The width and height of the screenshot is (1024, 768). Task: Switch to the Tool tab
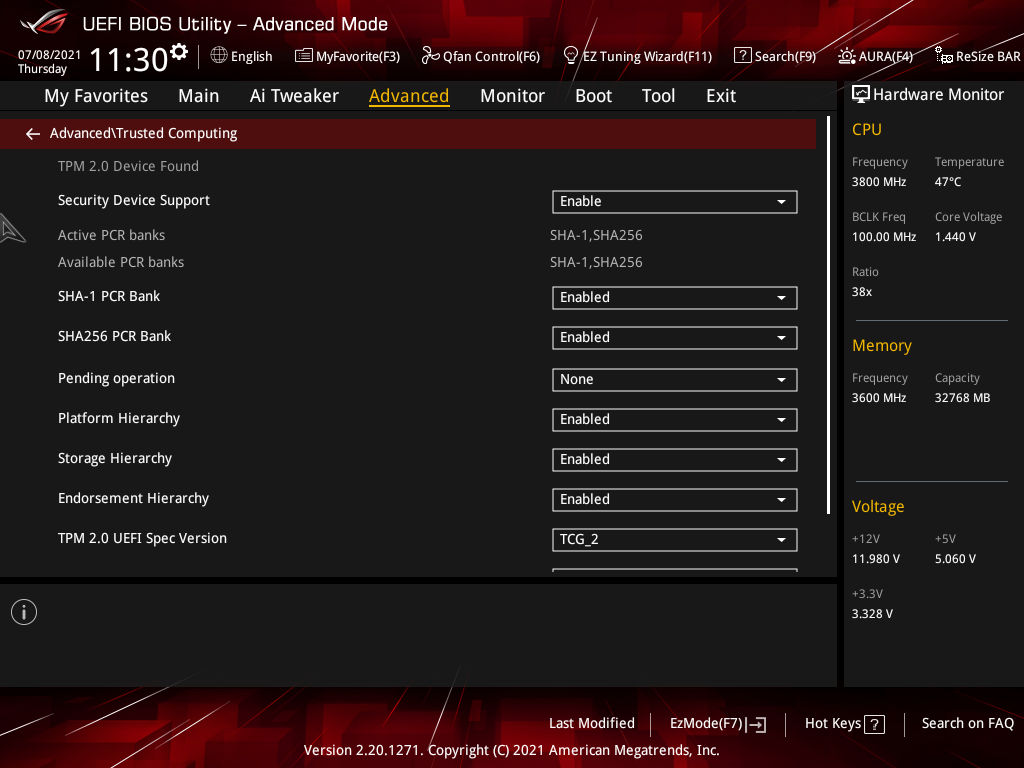[x=658, y=96]
